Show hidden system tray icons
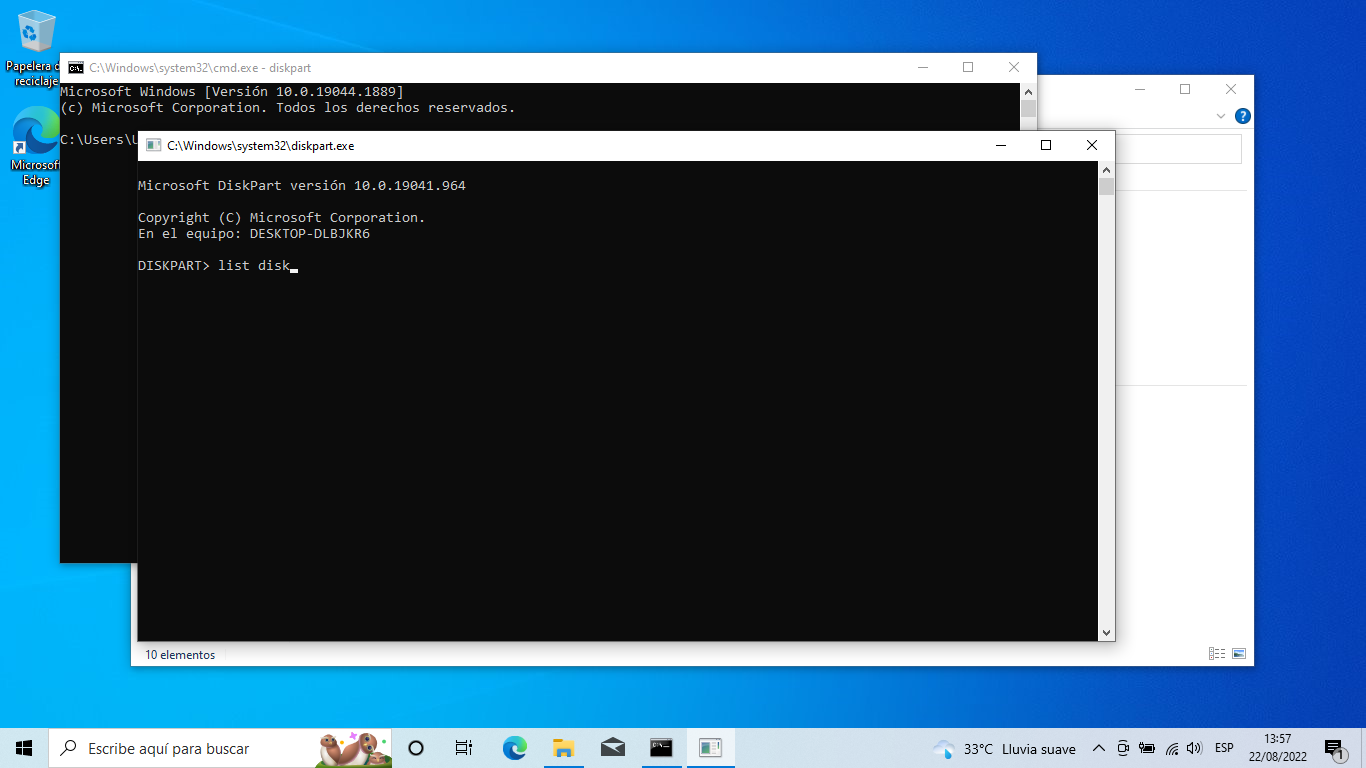Image resolution: width=1366 pixels, height=768 pixels. 1098,749
